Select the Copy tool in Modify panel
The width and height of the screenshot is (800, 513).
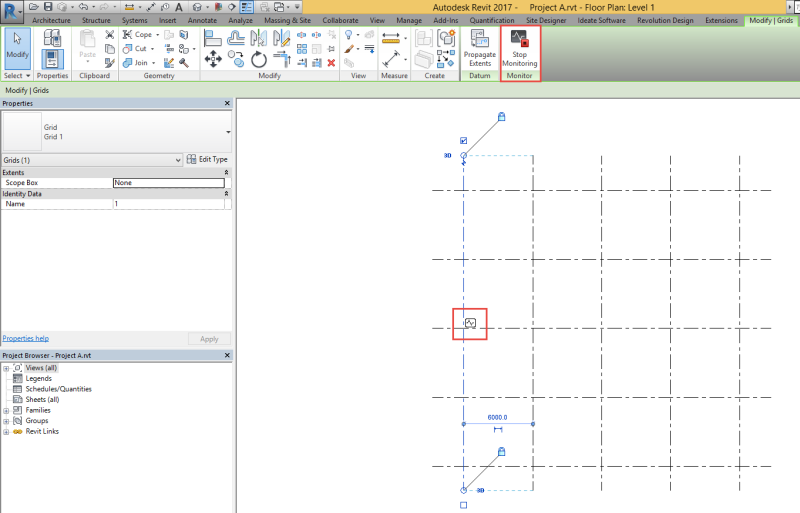(x=236, y=59)
